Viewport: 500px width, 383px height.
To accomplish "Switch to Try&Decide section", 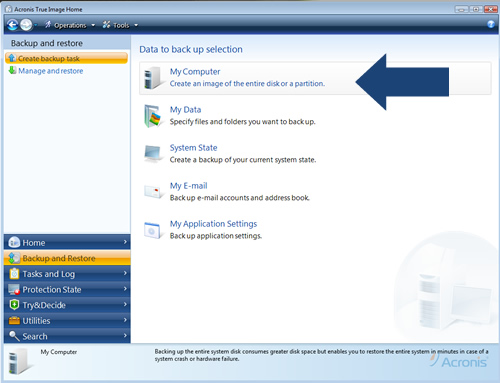I will coord(67,305).
